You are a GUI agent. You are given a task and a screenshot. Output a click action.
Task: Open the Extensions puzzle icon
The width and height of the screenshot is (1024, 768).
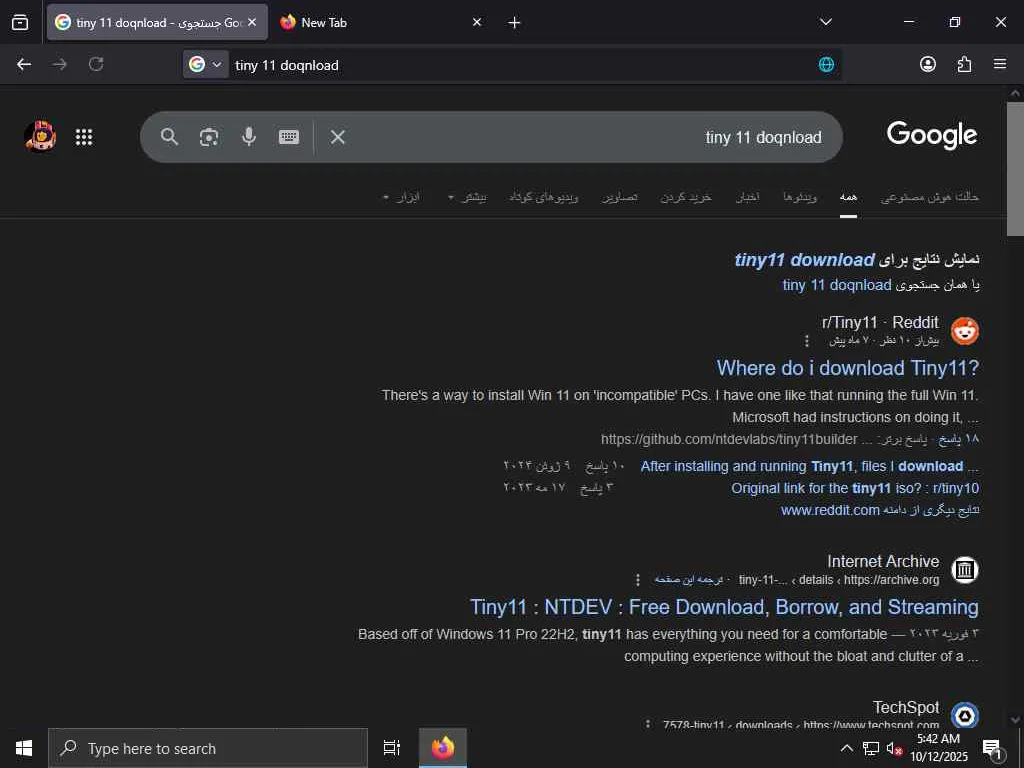964,64
